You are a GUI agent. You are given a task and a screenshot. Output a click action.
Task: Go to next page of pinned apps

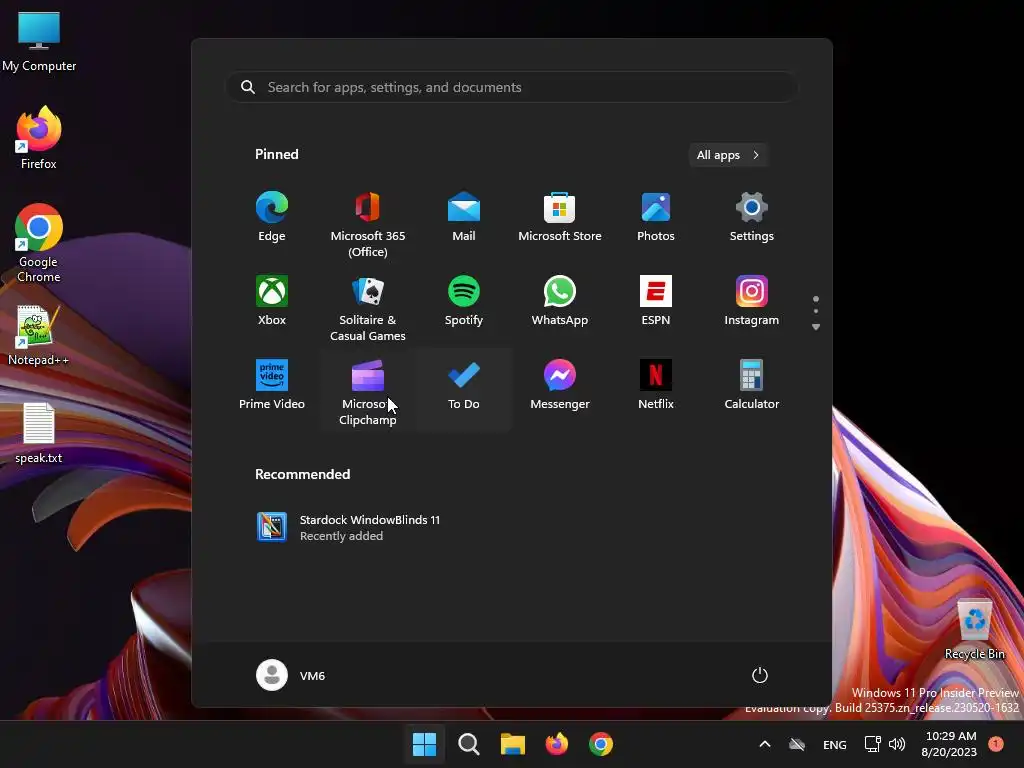tap(816, 327)
